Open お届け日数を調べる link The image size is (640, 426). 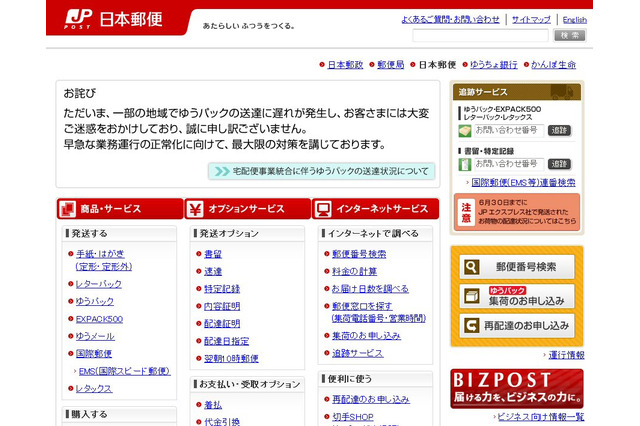coord(370,289)
